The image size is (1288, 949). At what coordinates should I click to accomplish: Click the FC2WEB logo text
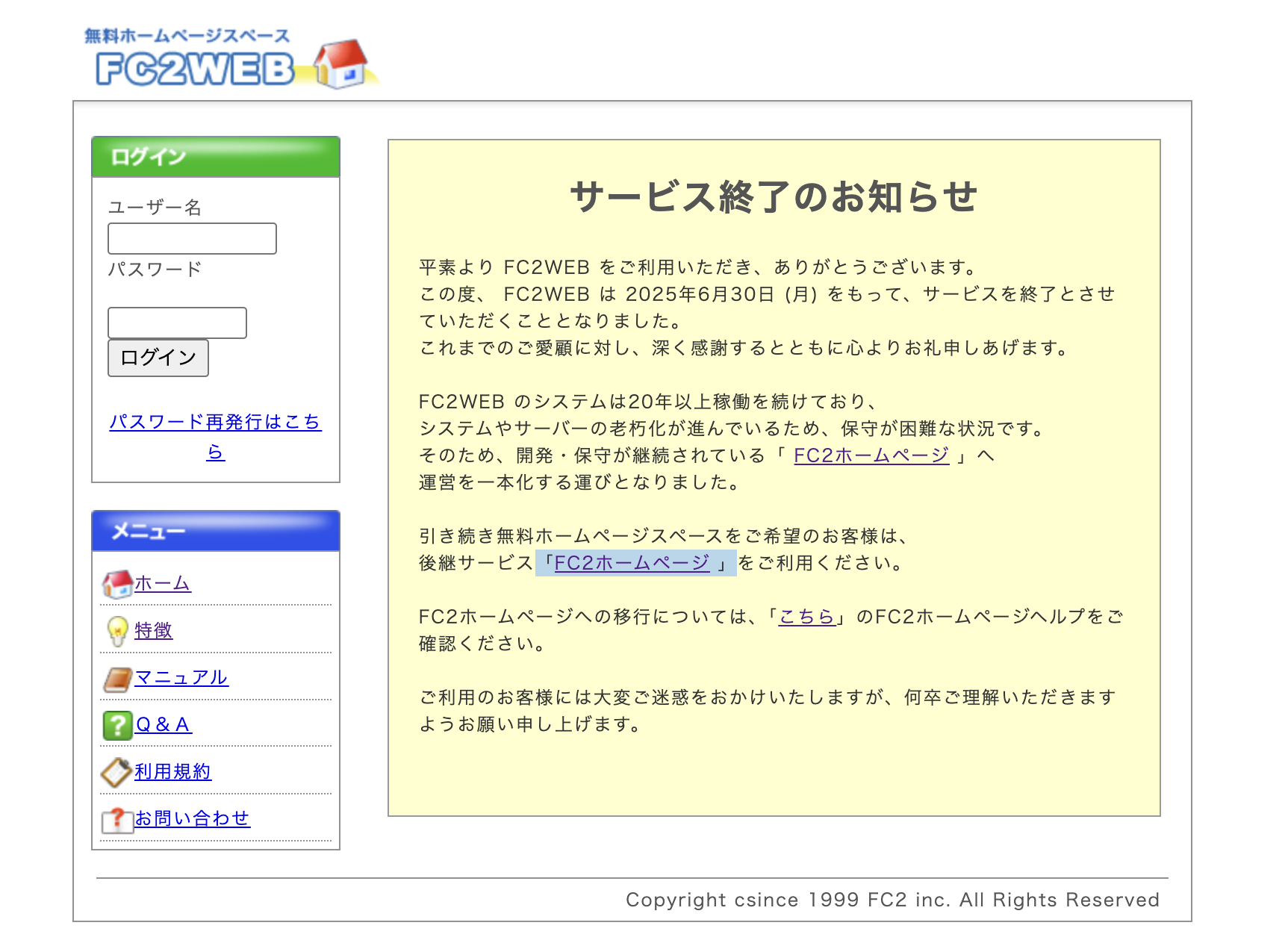click(194, 69)
